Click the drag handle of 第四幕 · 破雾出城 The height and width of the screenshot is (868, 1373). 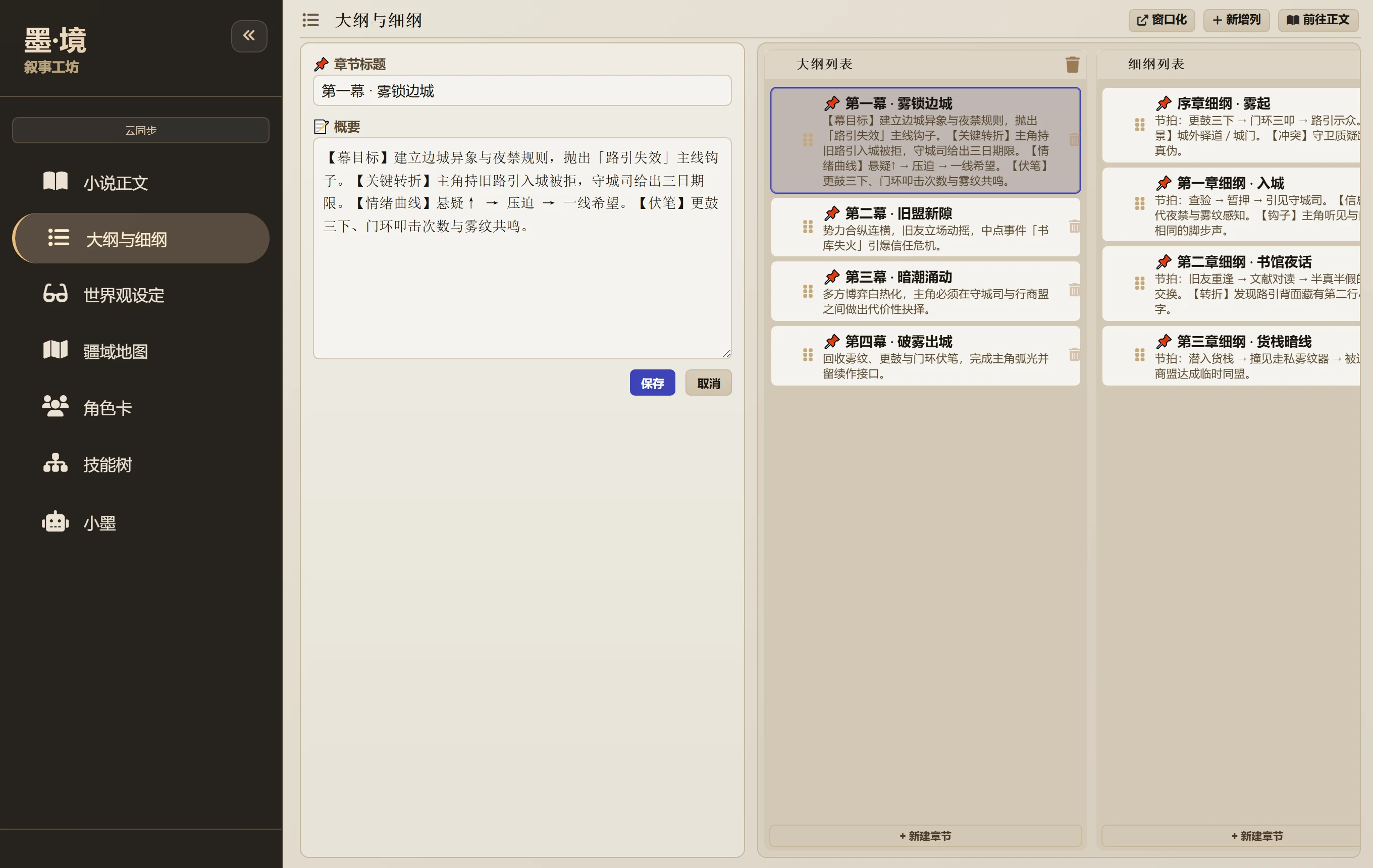(x=807, y=355)
